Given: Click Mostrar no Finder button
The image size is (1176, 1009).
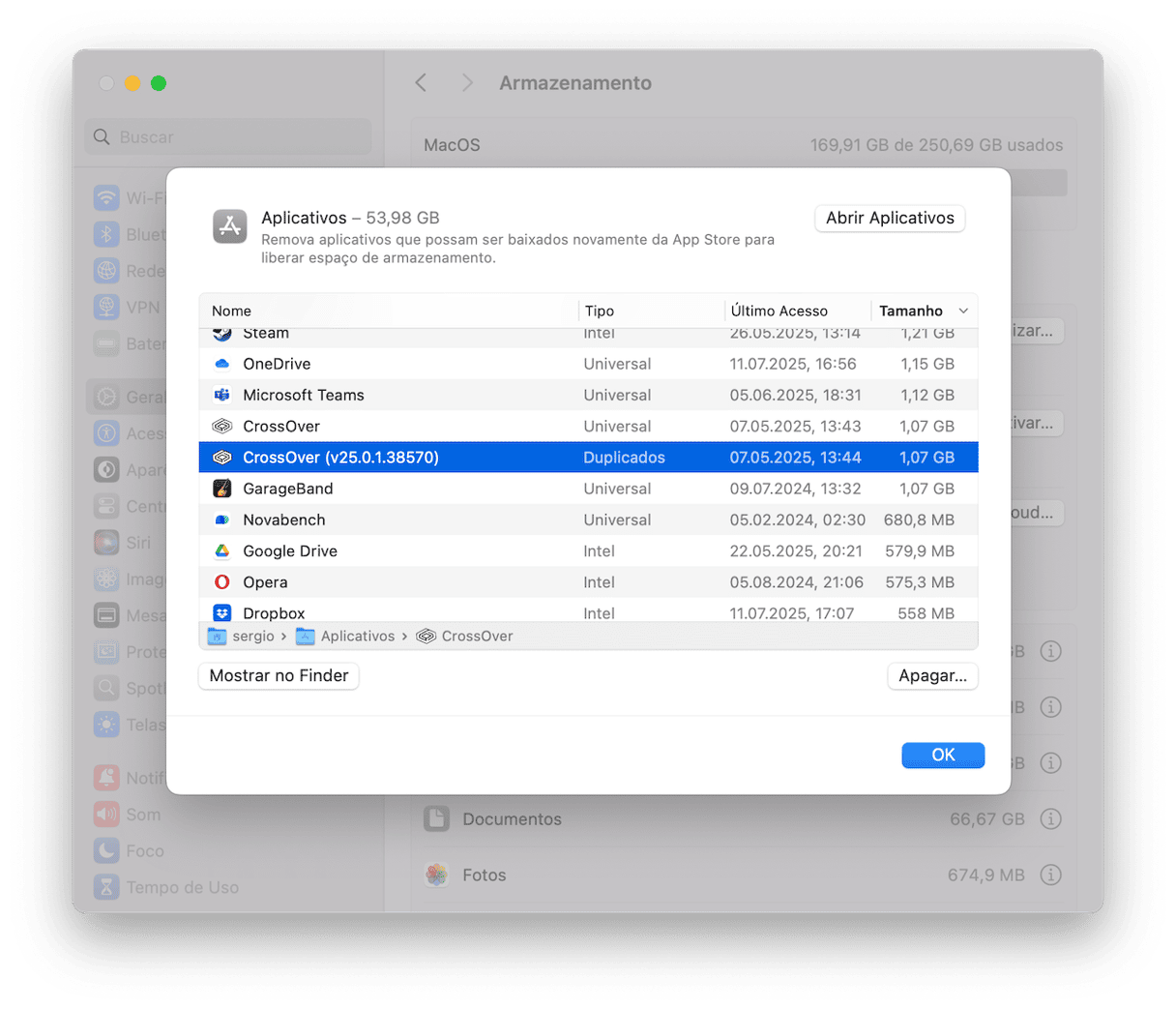Looking at the screenshot, I should point(279,675).
